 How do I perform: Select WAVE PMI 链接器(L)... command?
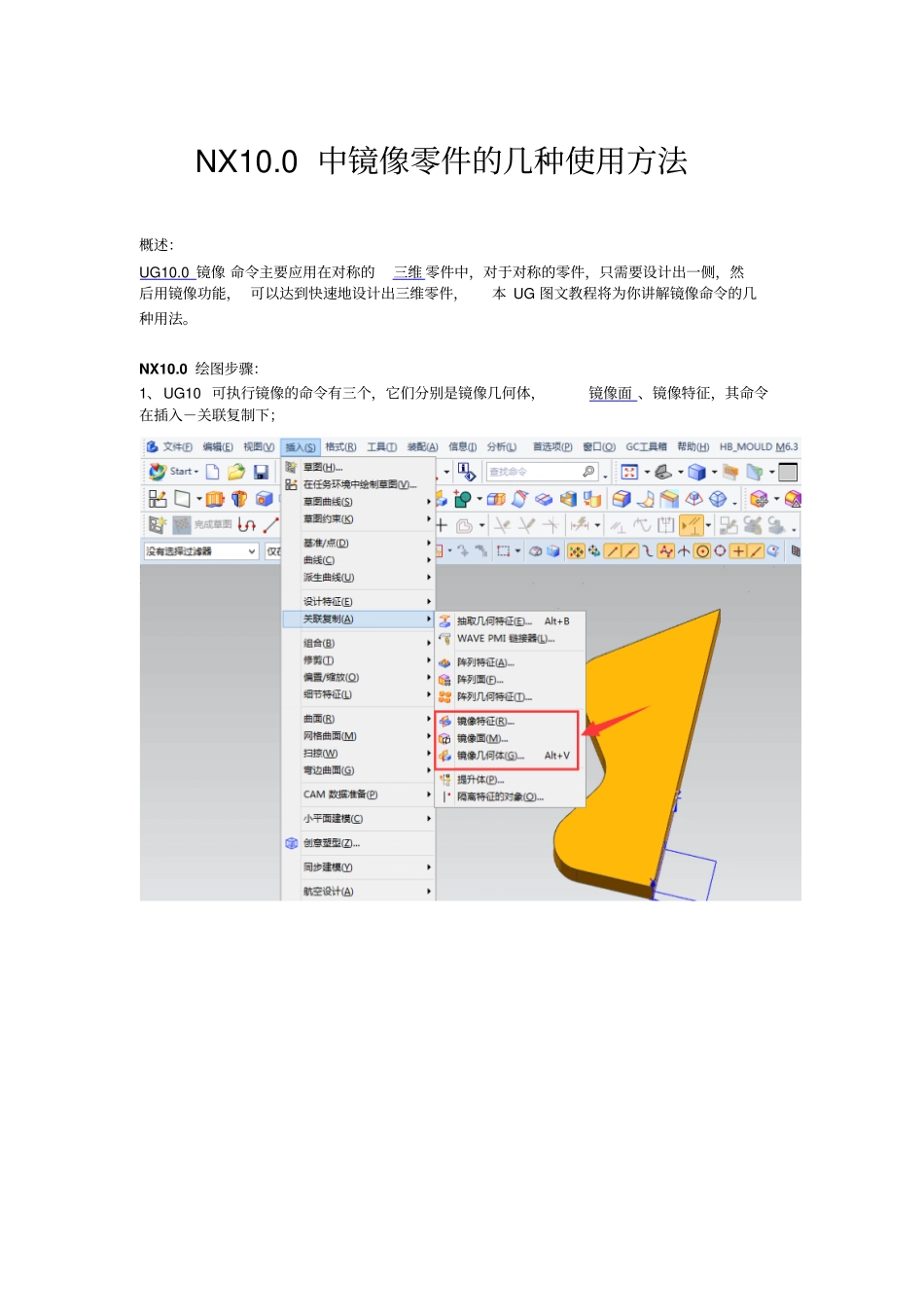[511, 639]
